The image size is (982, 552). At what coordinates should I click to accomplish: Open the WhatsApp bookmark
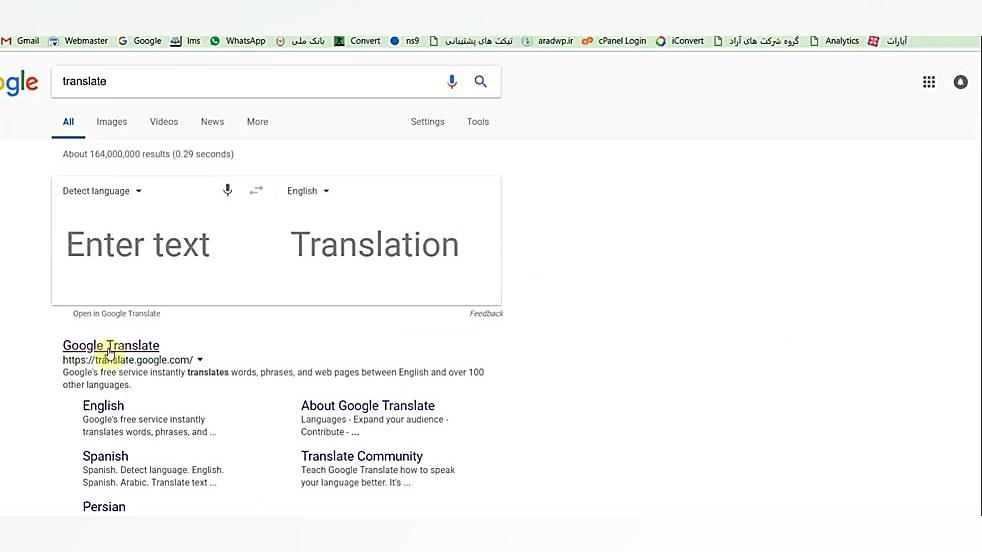pyautogui.click(x=237, y=41)
